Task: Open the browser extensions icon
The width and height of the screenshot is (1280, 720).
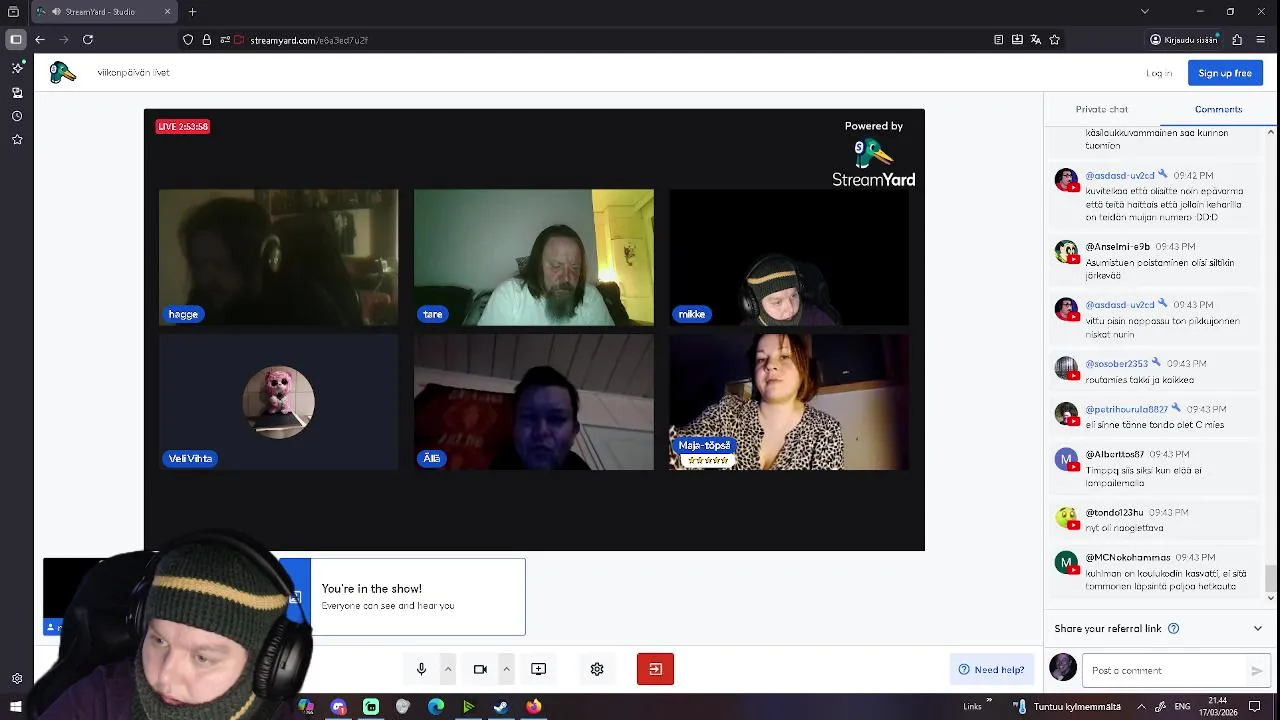Action: pyautogui.click(x=1237, y=40)
